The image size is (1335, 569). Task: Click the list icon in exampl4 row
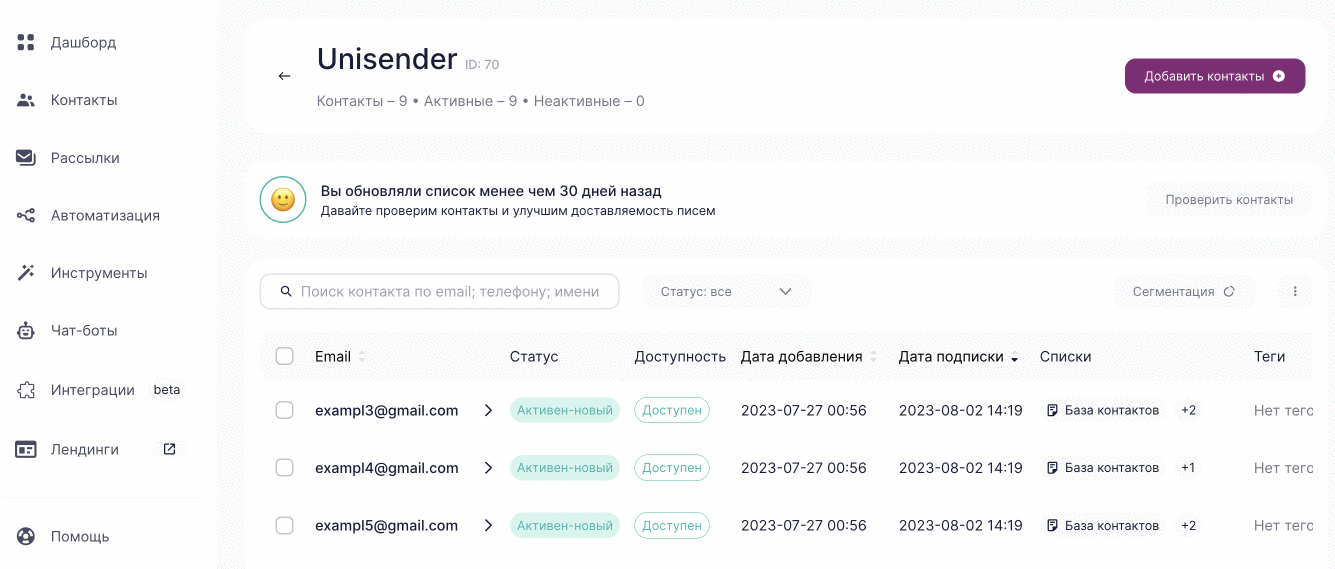(x=1052, y=467)
